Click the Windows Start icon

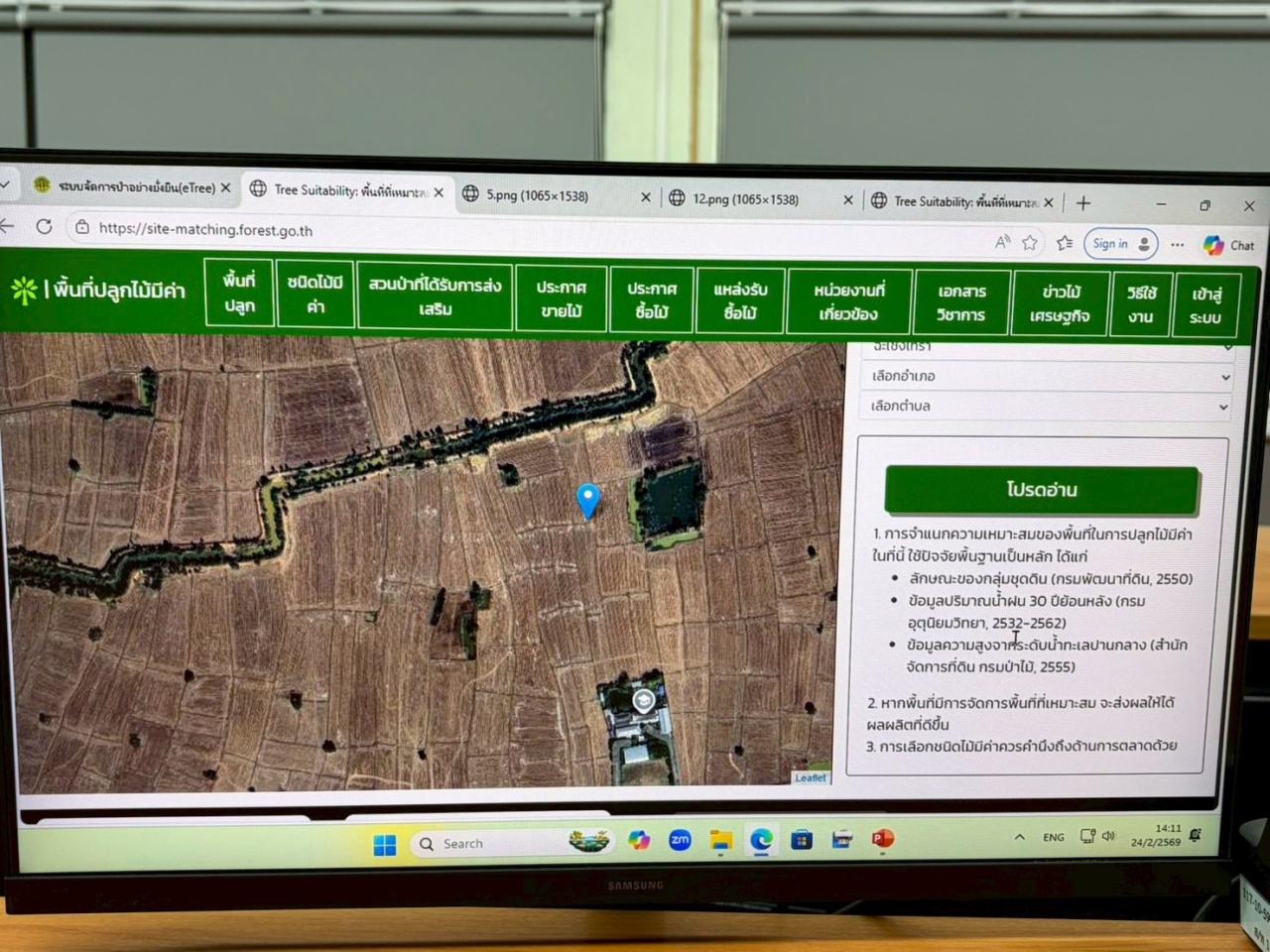[x=385, y=844]
